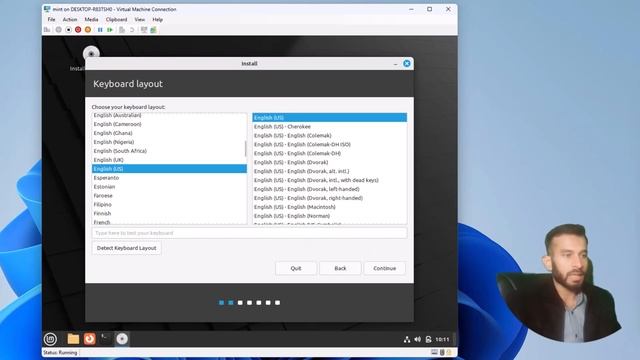Pause the virtual machine with blue icon
Screen dimensions: 640x360
coord(100,30)
